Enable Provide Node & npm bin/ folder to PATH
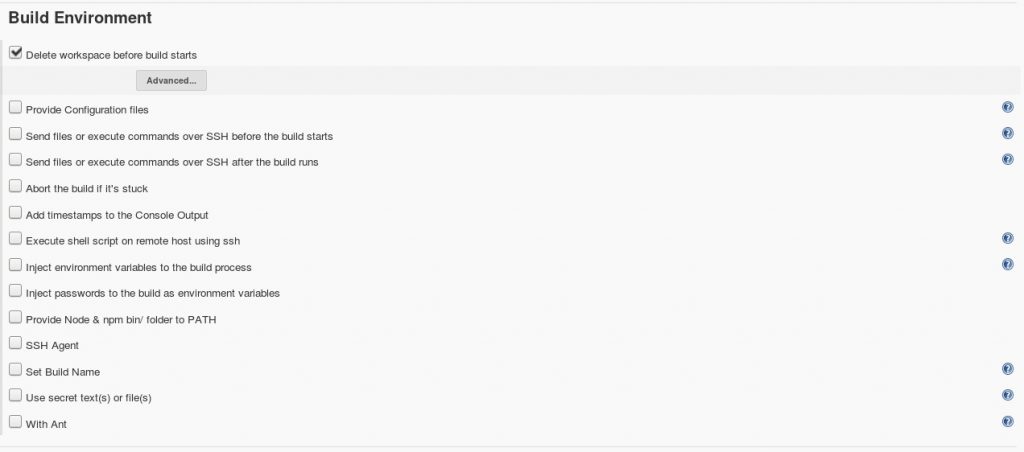1024x452 pixels. point(16,317)
